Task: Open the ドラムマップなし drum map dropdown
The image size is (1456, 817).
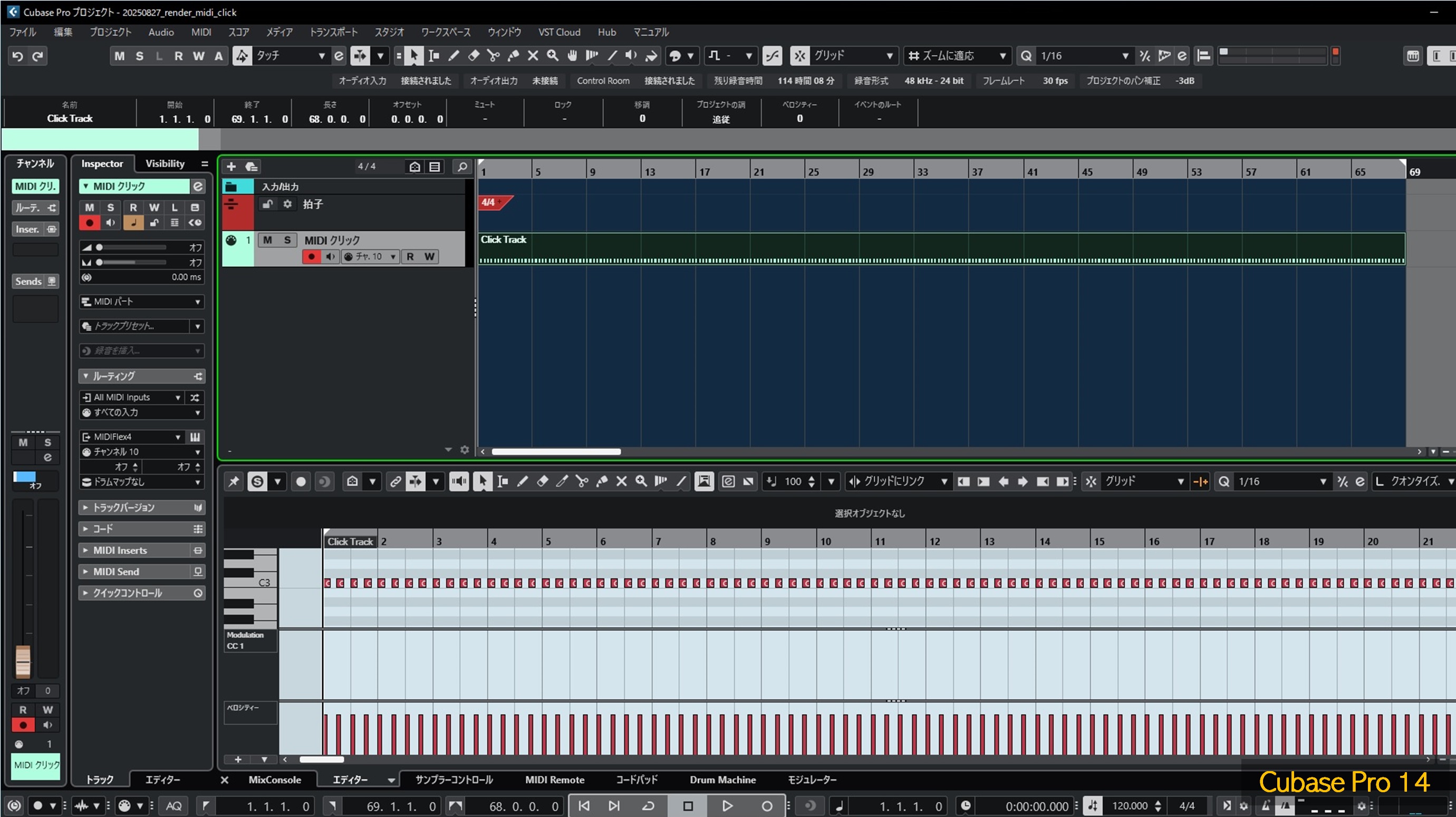Action: click(x=141, y=482)
